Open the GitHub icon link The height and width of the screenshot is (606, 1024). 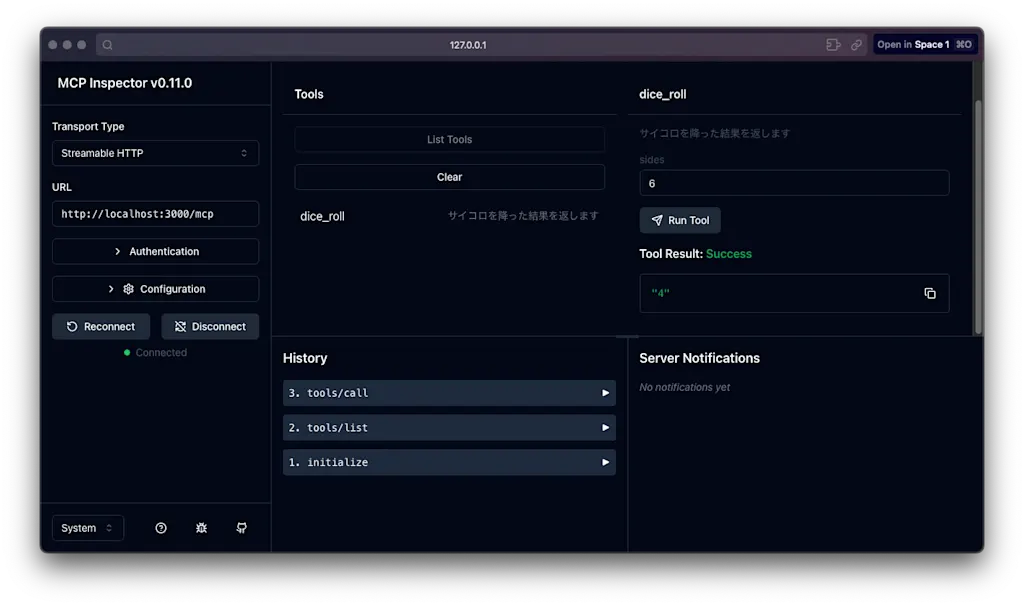[x=242, y=528]
